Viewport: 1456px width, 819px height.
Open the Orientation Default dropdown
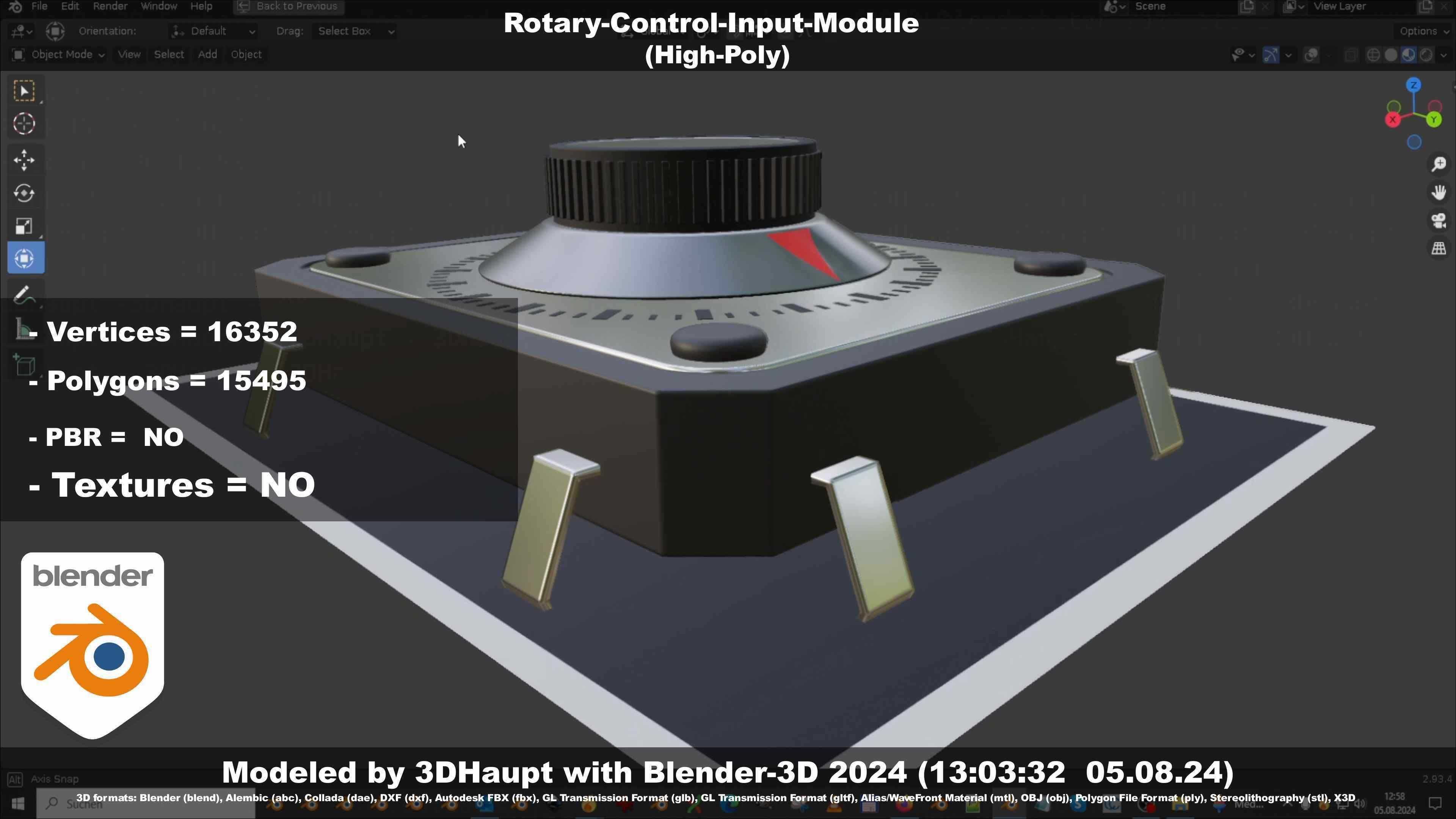click(x=213, y=31)
